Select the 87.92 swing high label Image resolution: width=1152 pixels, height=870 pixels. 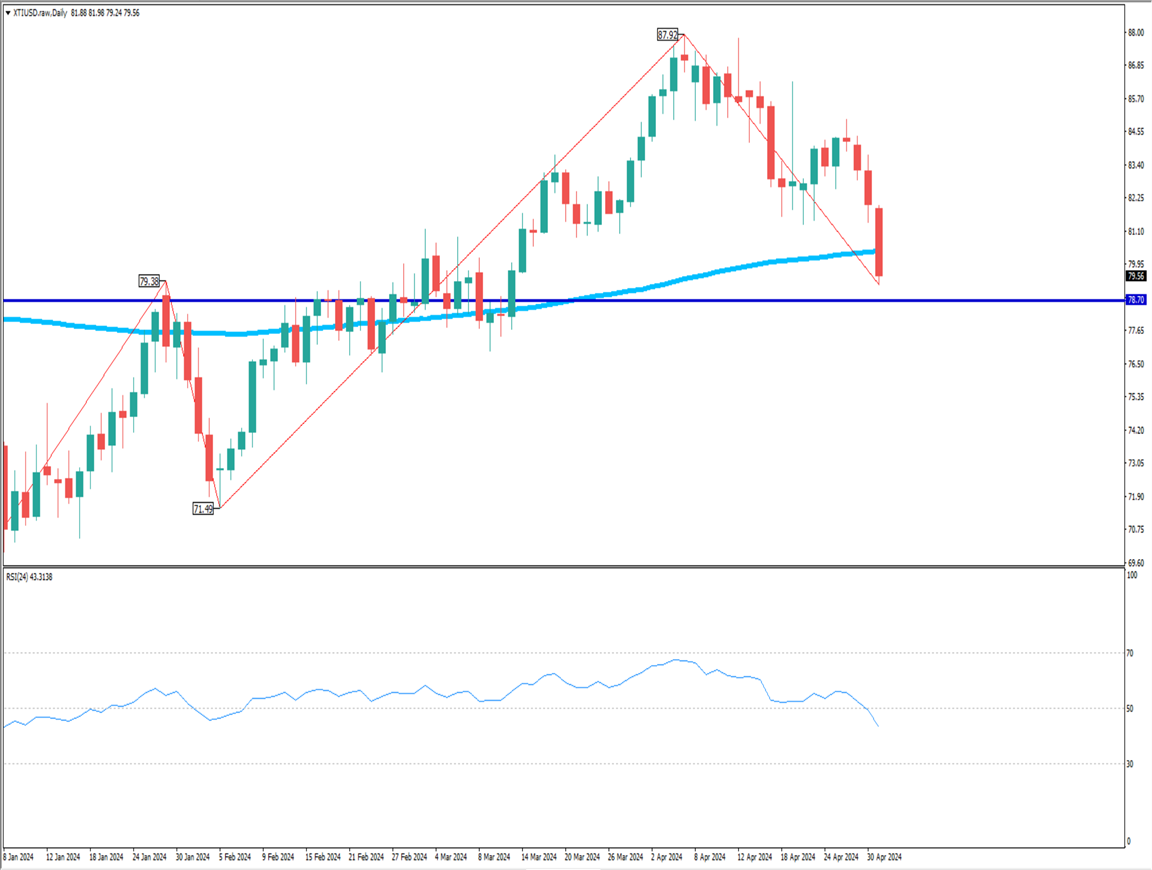point(667,34)
